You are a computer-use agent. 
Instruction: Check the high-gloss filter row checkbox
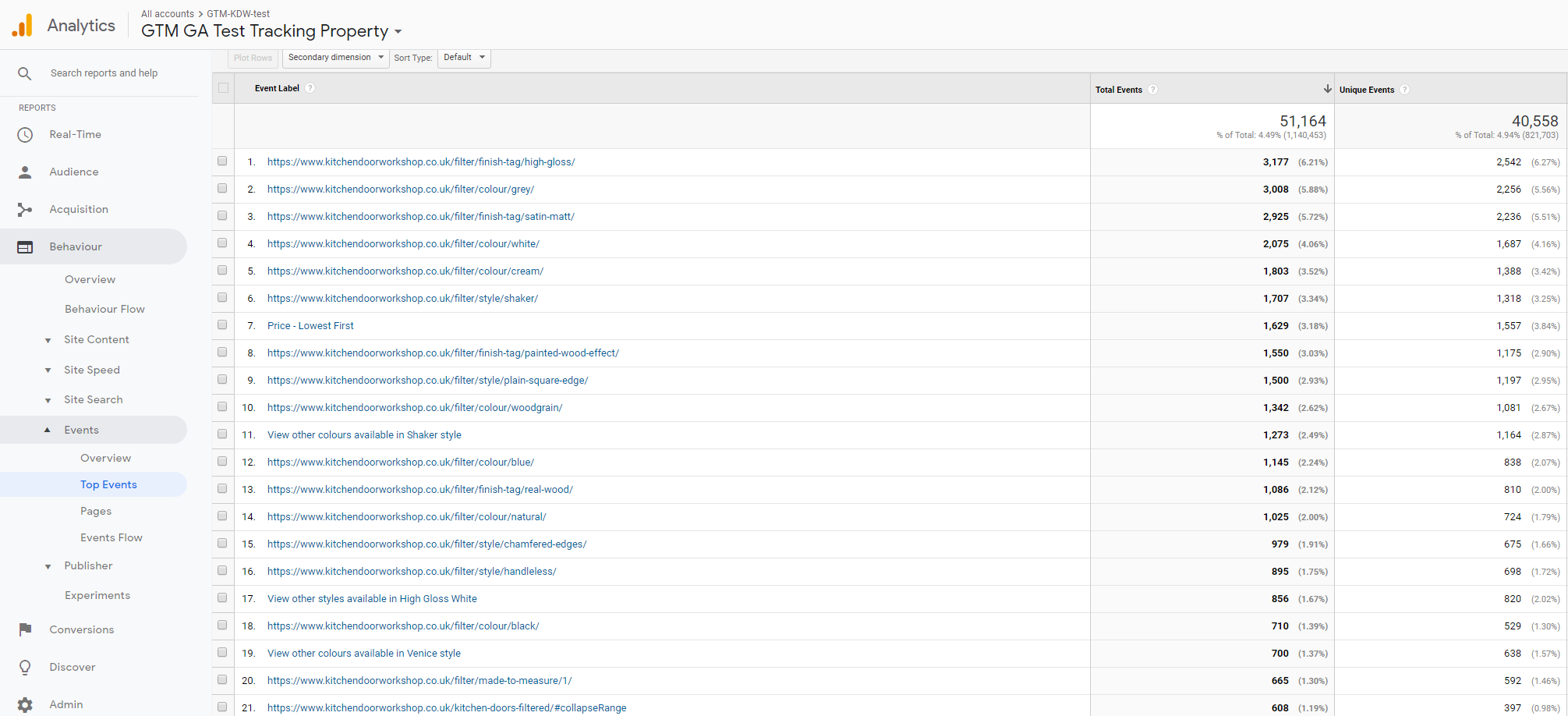(x=222, y=161)
